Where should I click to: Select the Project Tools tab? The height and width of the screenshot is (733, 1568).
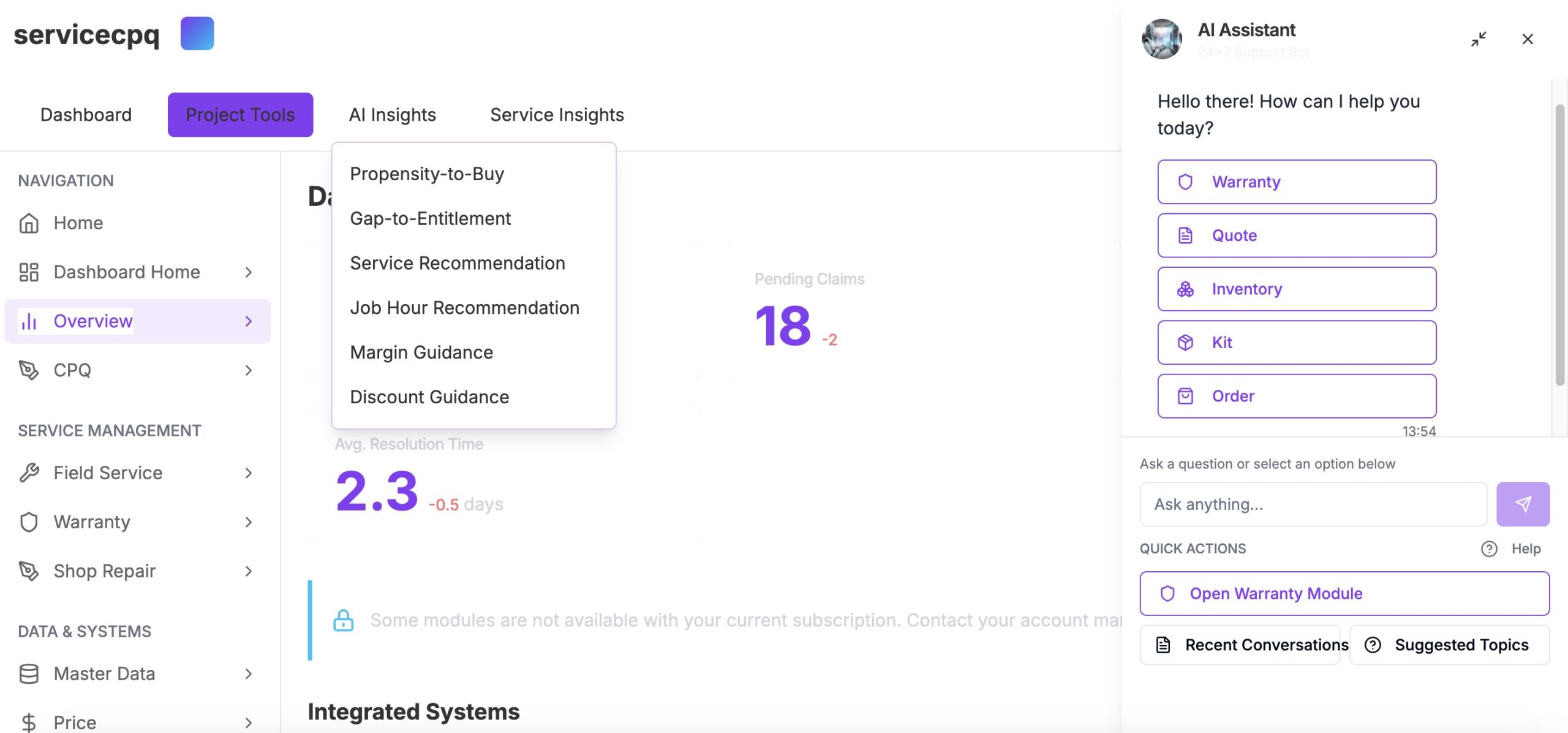(x=240, y=115)
